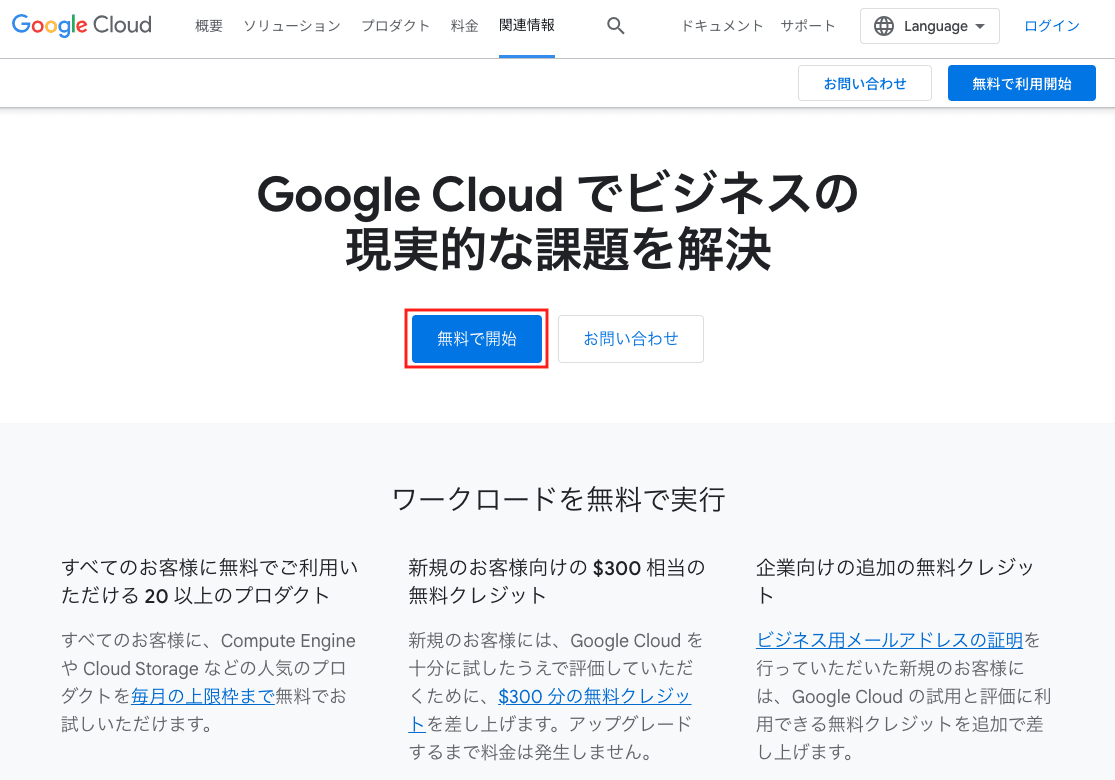The image size is (1115, 780).
Task: Open the サポート link
Action: [808, 26]
